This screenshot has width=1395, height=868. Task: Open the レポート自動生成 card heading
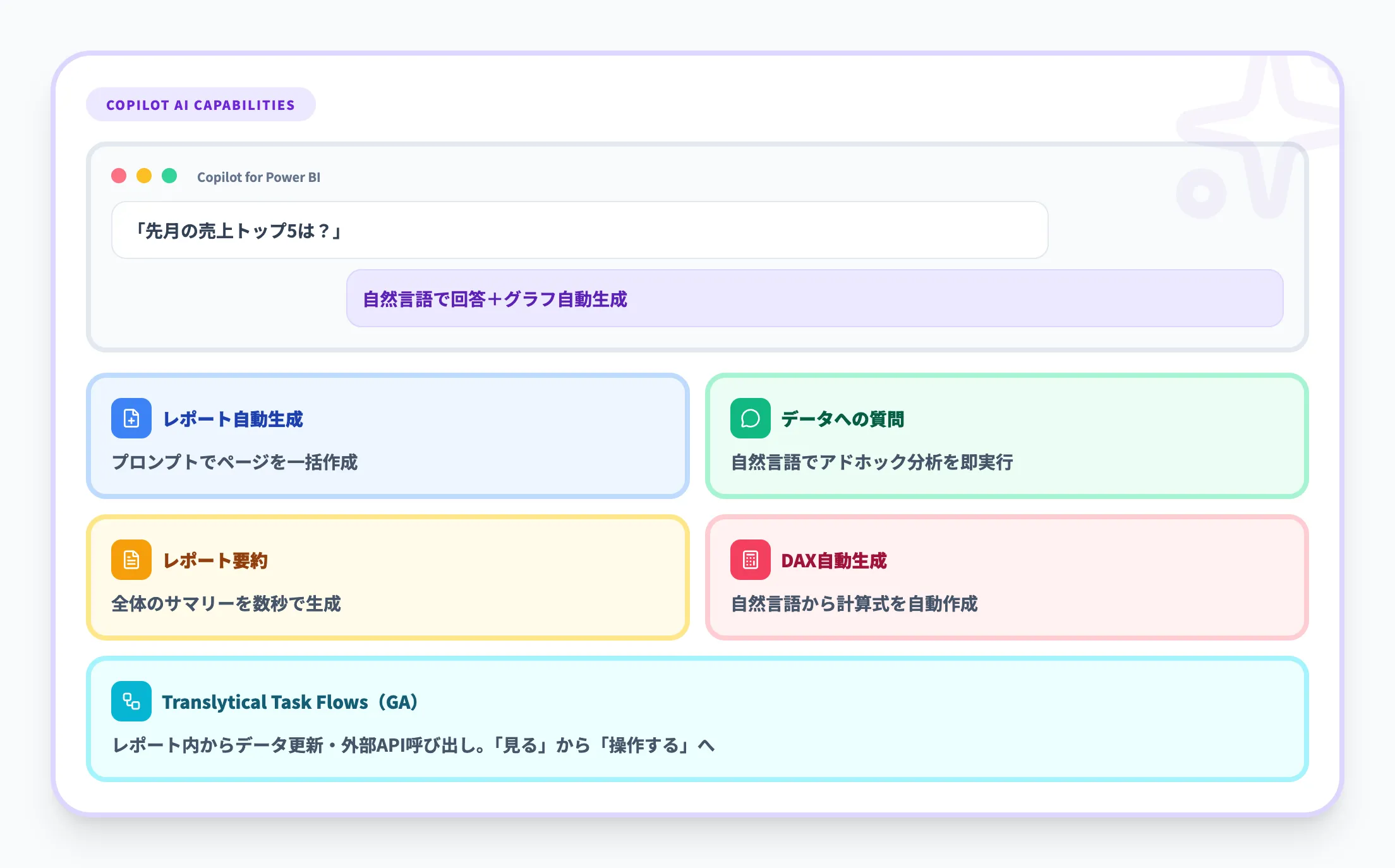tap(233, 419)
